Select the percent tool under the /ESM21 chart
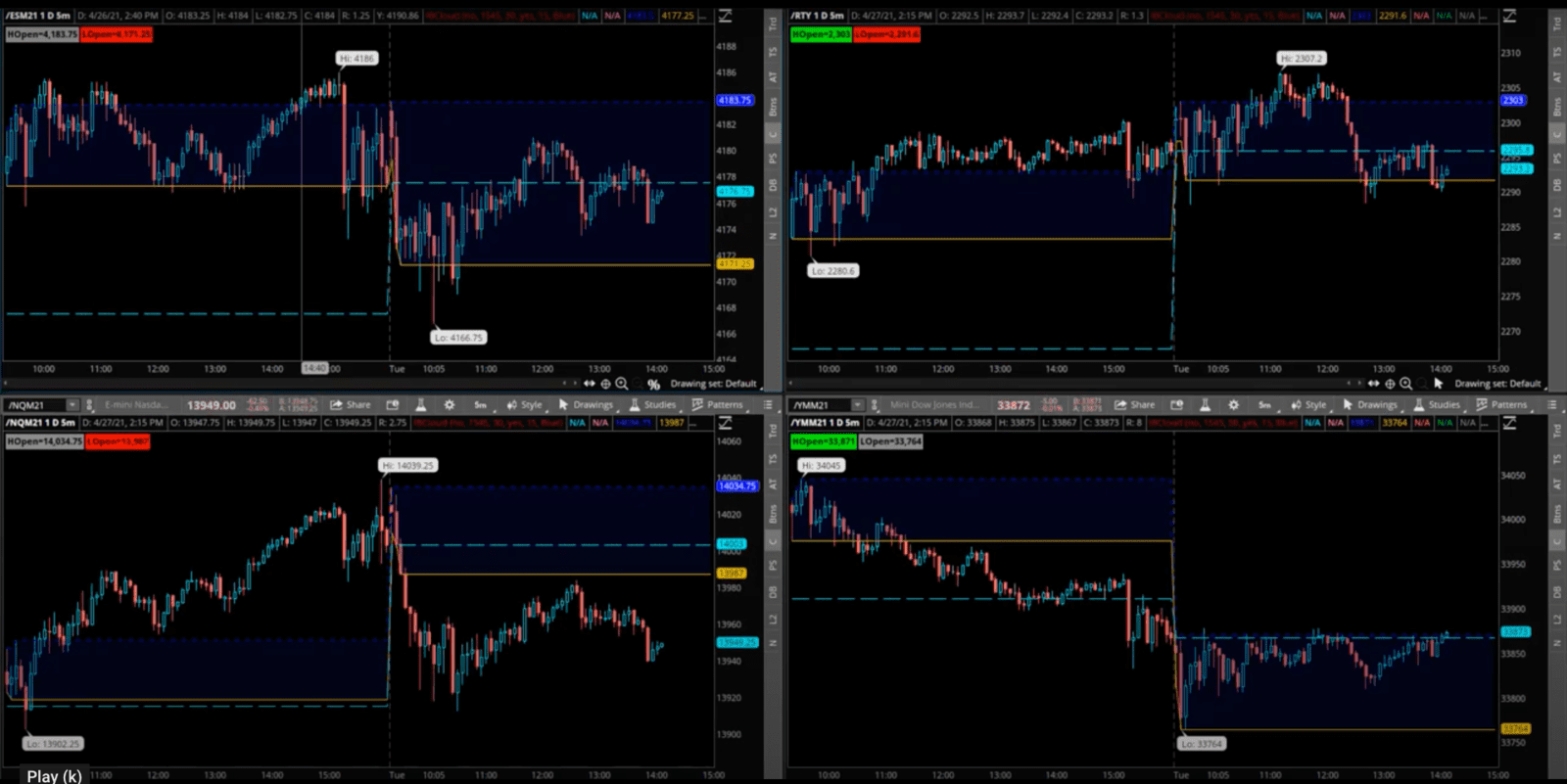This screenshot has height=784, width=1567. [x=653, y=385]
